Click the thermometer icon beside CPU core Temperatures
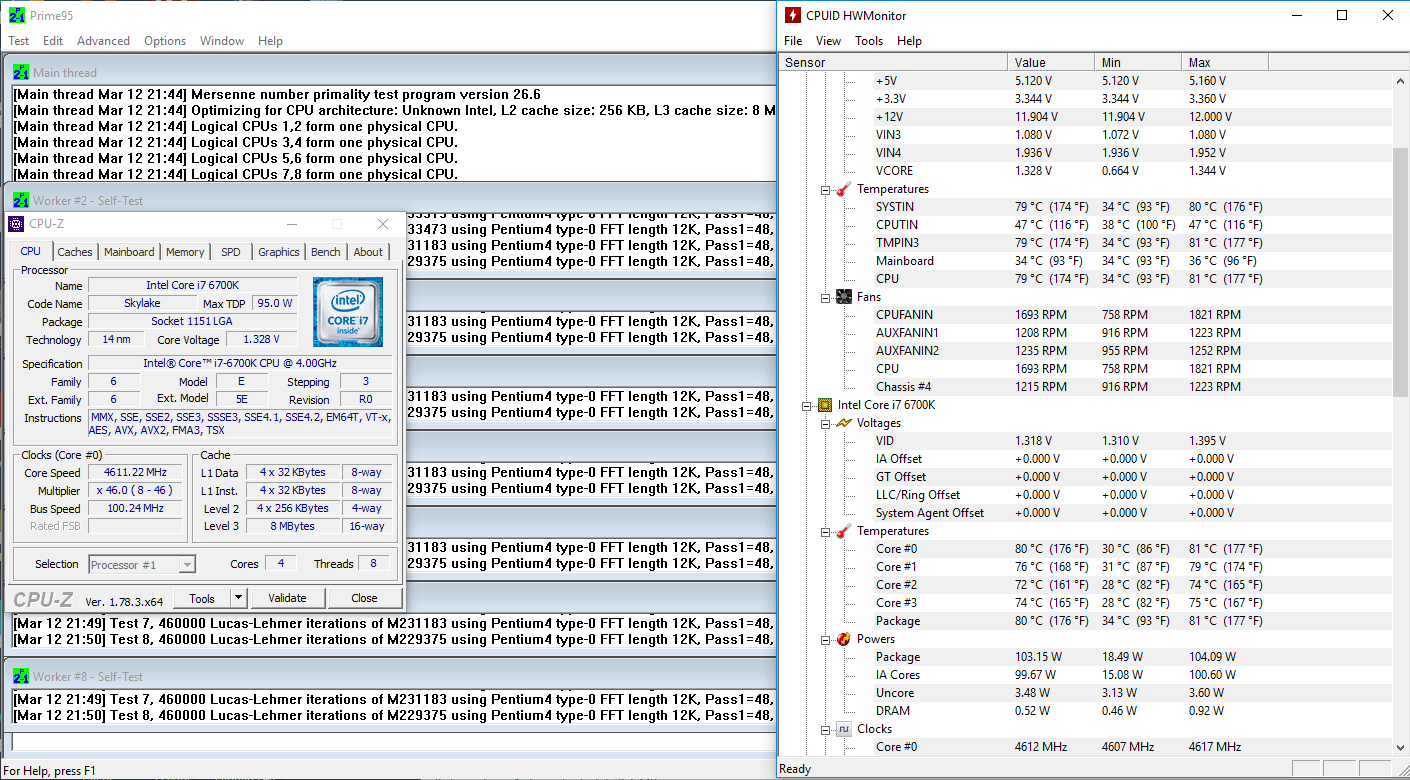Viewport: 1410px width, 780px height. click(844, 531)
